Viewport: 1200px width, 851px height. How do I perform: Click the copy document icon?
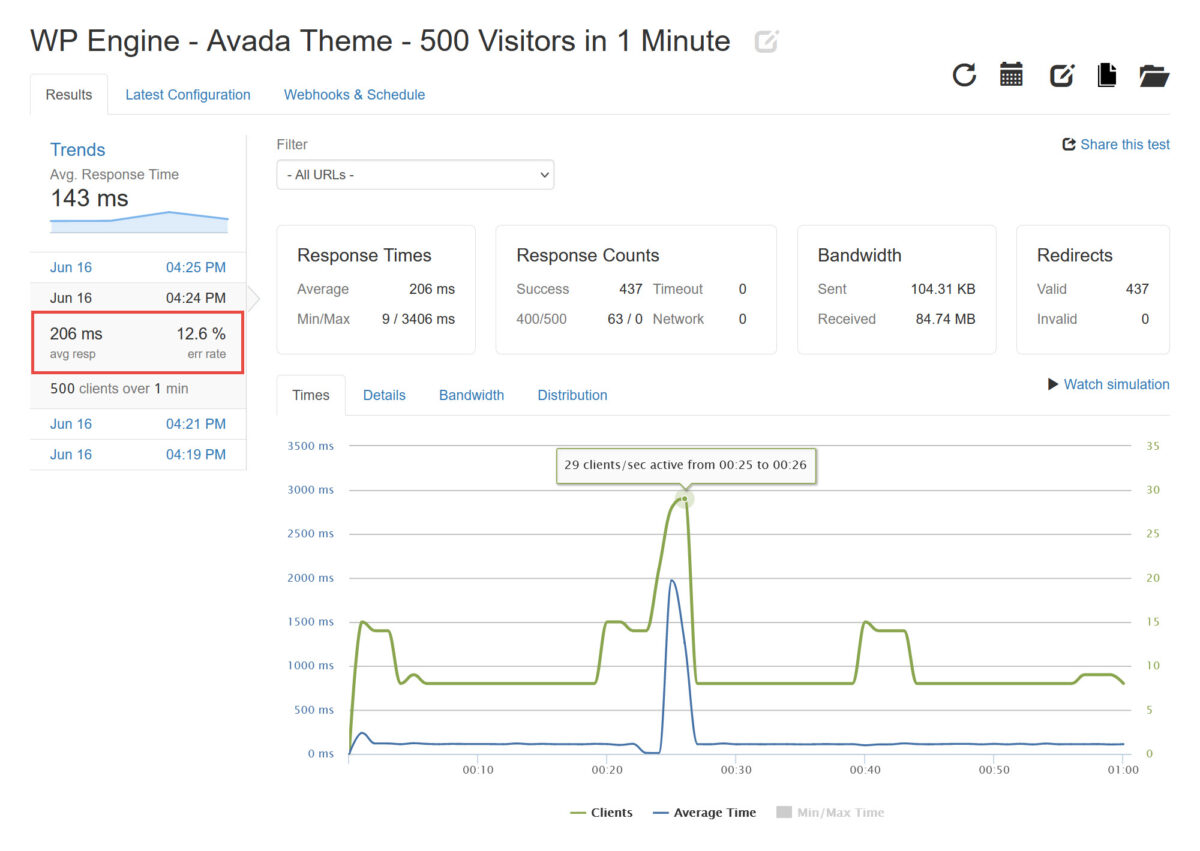click(x=1107, y=75)
